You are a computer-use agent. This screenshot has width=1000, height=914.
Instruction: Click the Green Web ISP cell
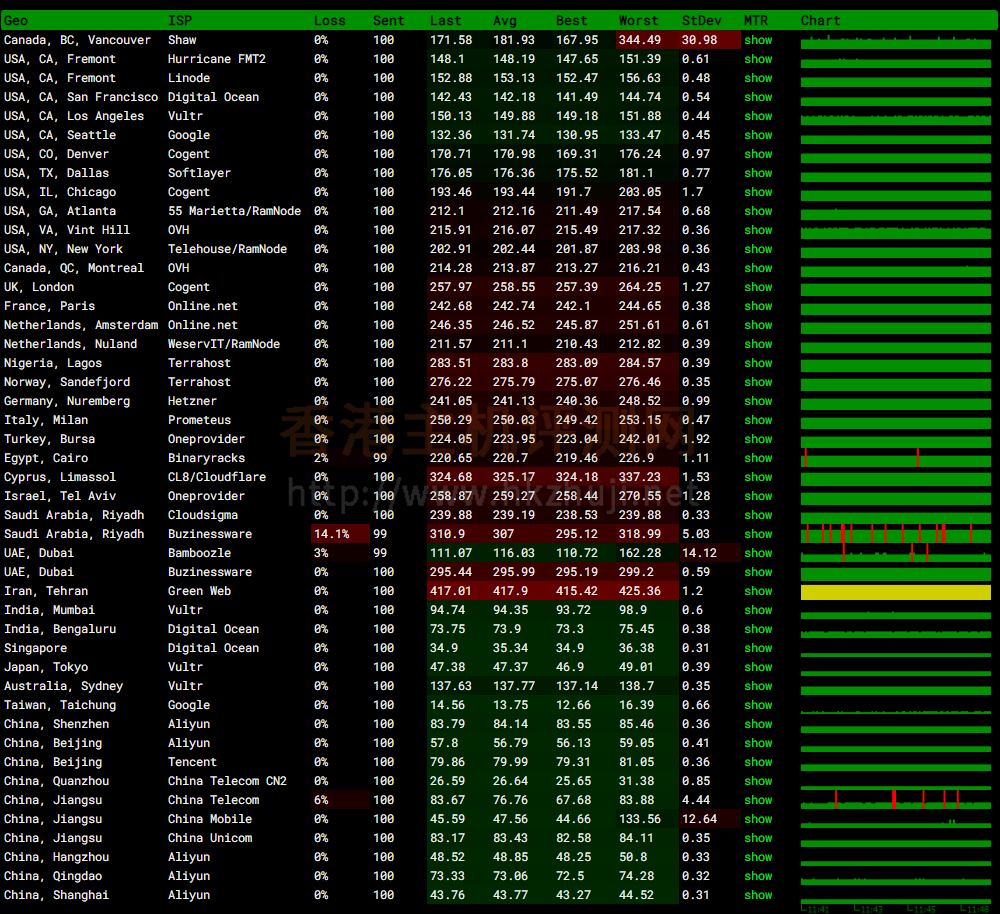click(x=199, y=591)
